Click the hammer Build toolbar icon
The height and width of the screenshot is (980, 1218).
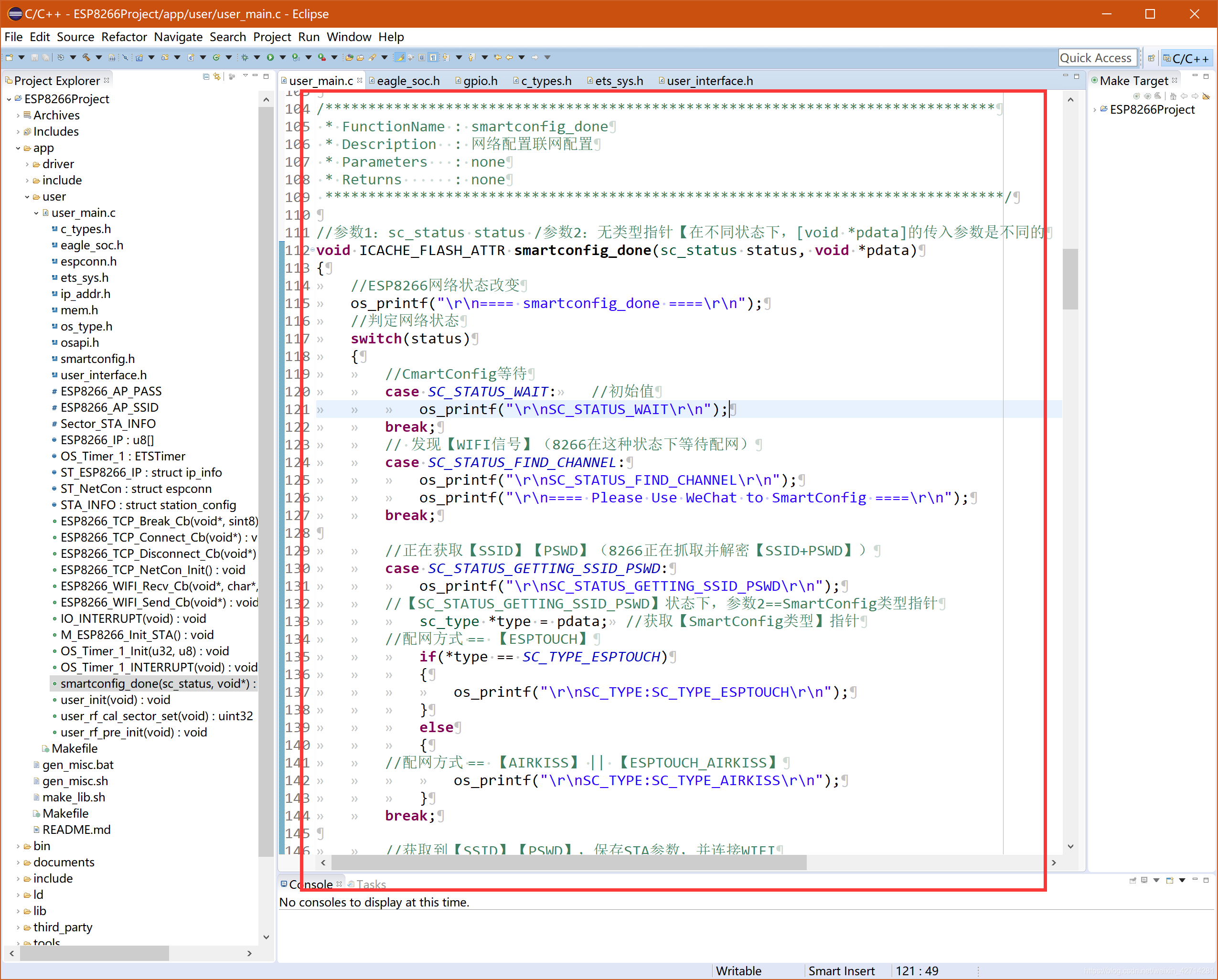86,57
